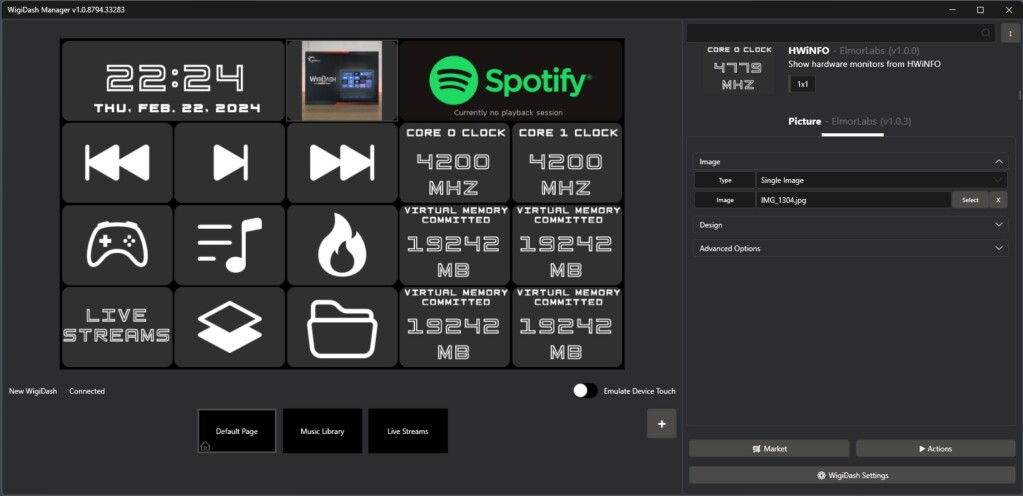Expand the Design section

(850, 225)
